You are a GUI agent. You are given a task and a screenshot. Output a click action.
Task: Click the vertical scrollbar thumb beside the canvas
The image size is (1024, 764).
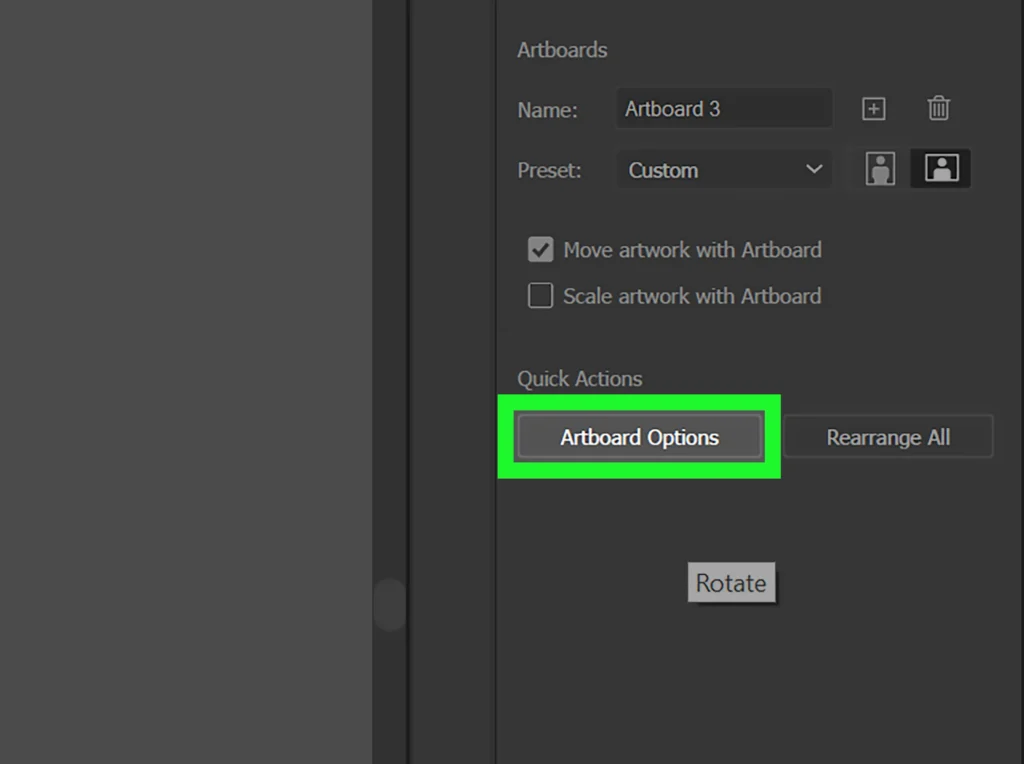389,605
